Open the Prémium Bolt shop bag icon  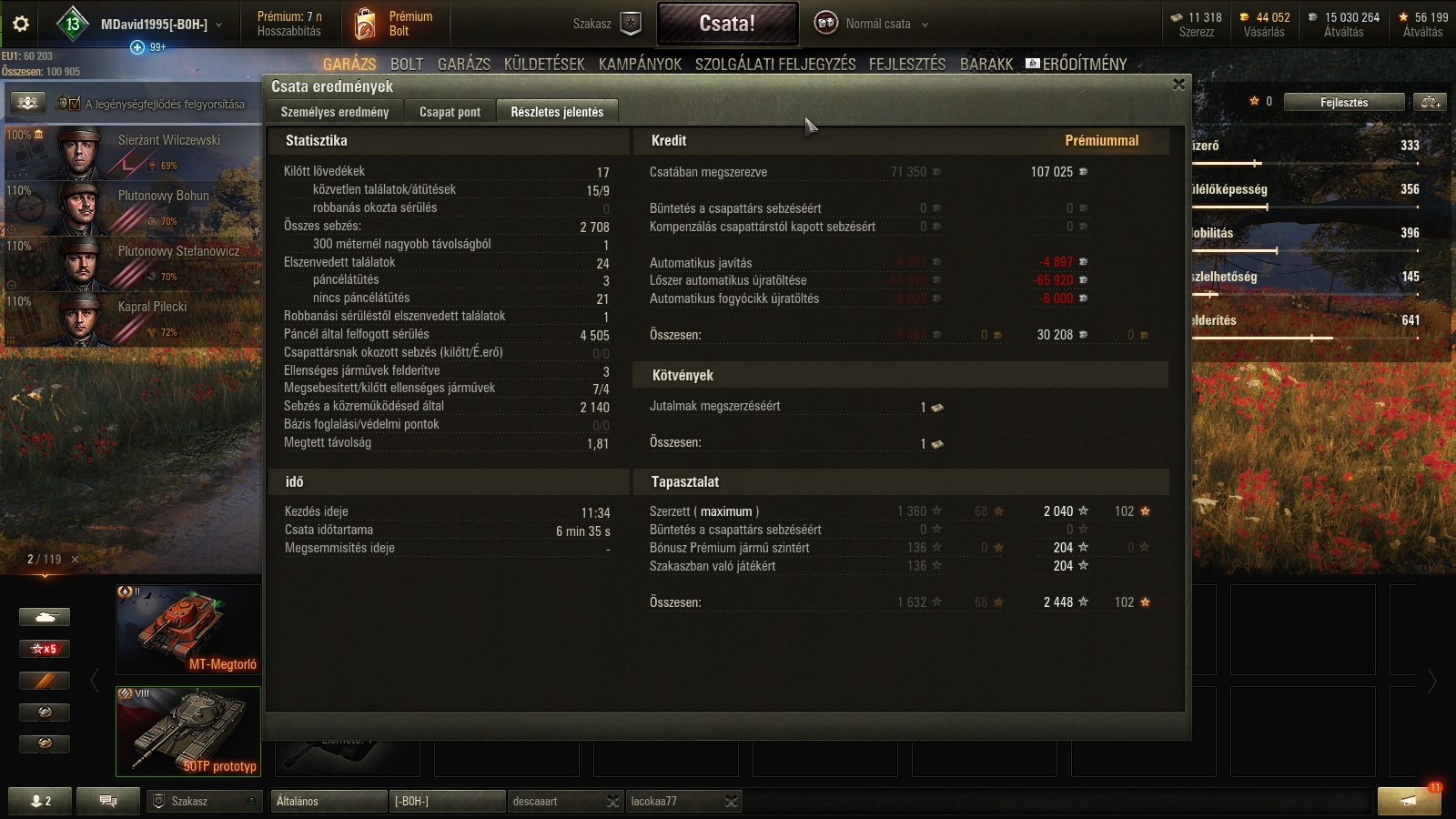click(x=365, y=24)
